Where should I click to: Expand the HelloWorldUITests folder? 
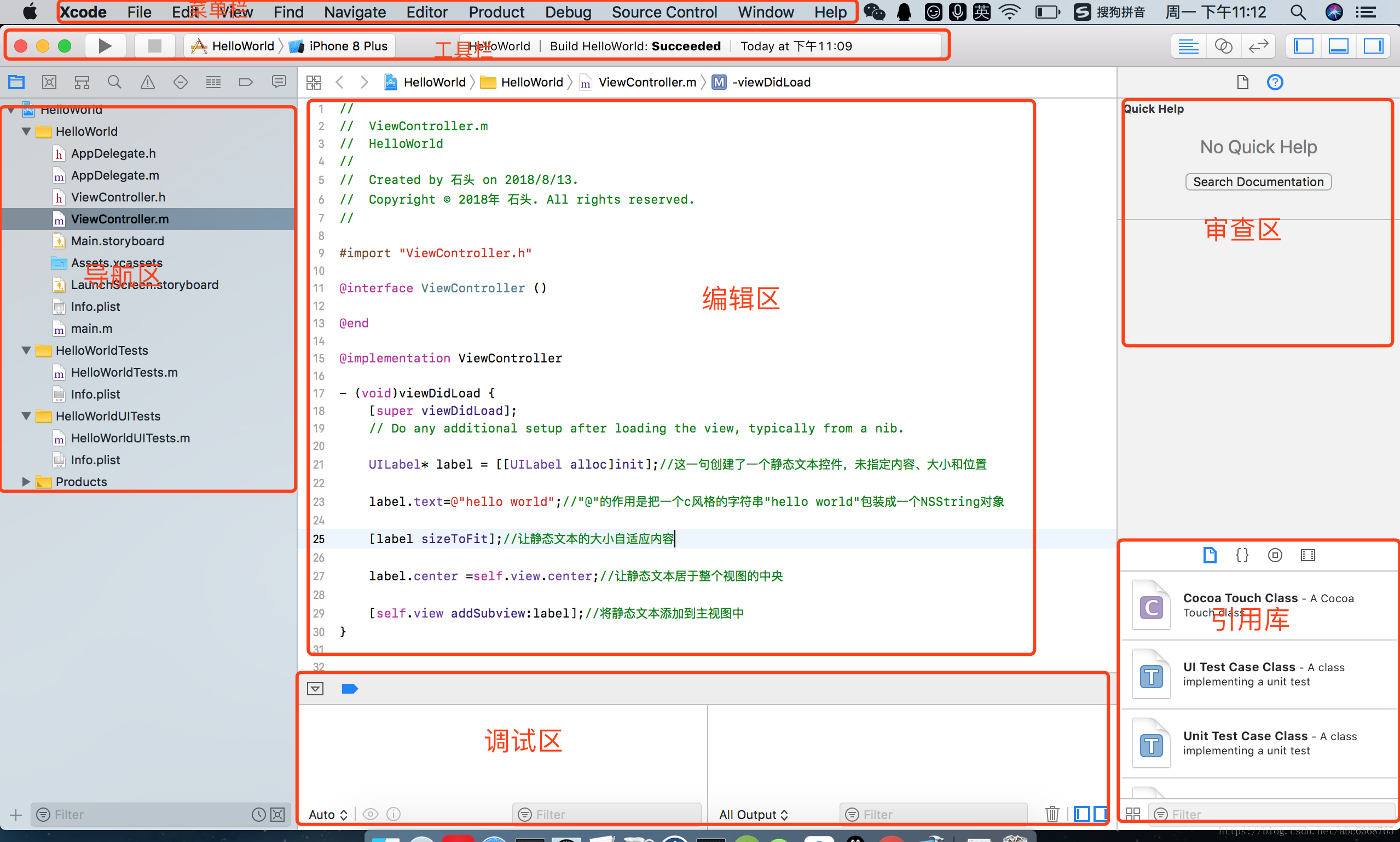click(x=23, y=415)
